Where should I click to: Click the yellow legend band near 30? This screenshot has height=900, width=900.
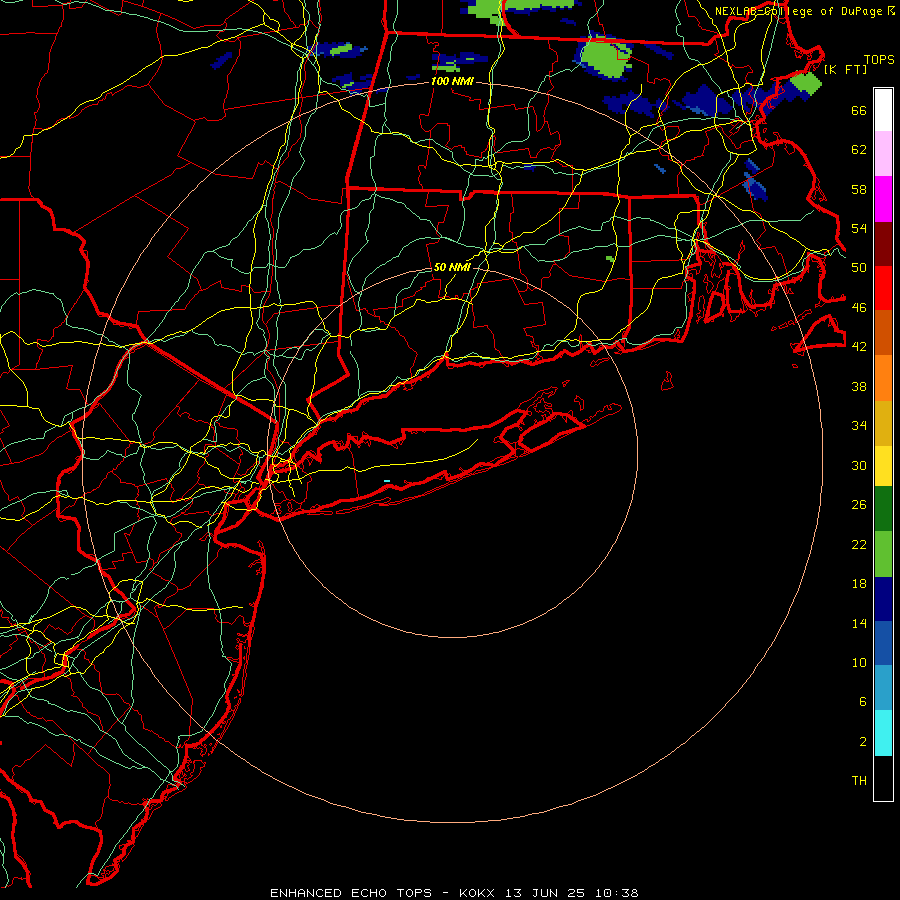point(883,465)
